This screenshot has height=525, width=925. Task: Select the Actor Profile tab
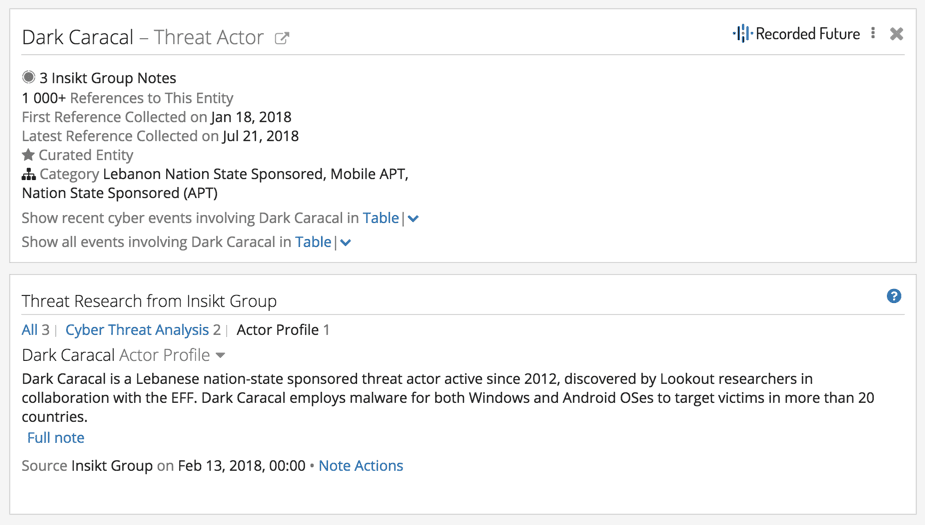point(283,330)
